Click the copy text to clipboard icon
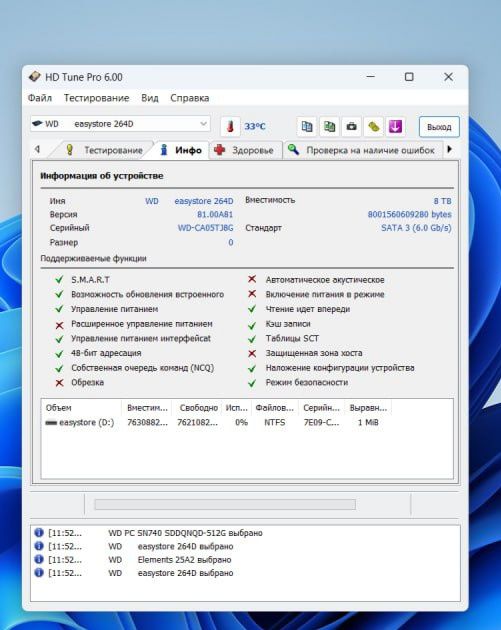Image resolution: width=501 pixels, height=630 pixels. pyautogui.click(x=307, y=127)
